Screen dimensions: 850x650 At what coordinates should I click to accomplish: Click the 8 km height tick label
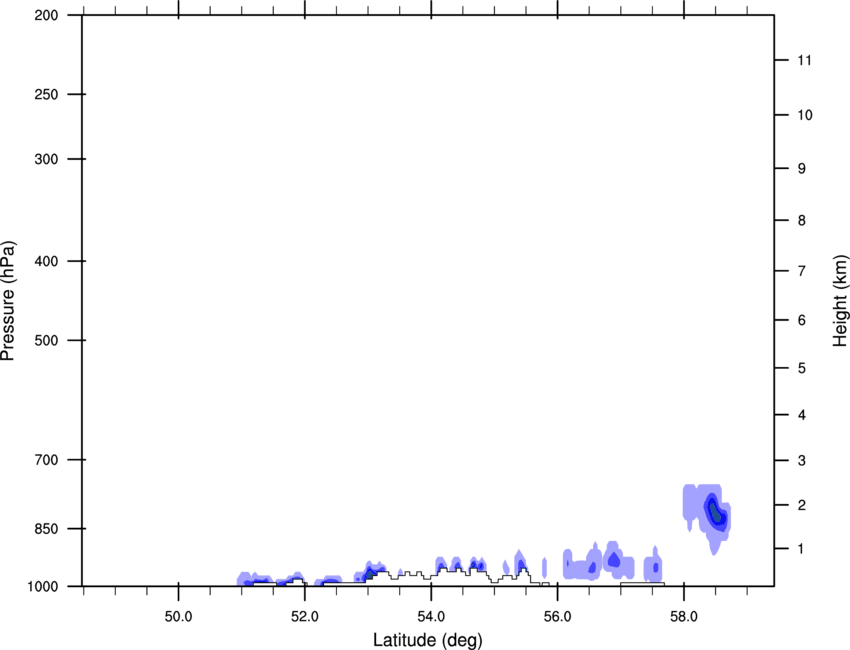coord(802,220)
